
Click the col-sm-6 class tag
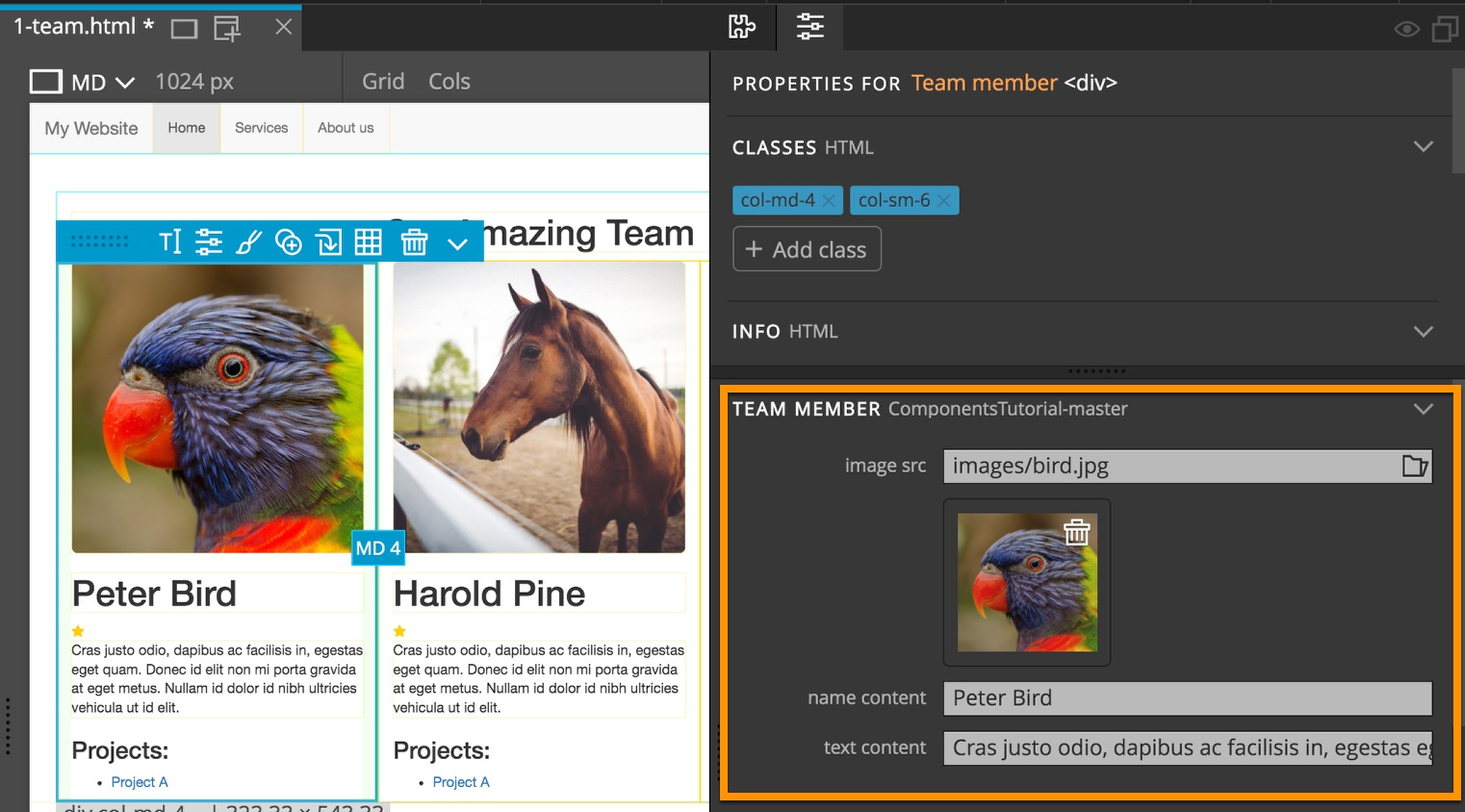click(x=894, y=200)
